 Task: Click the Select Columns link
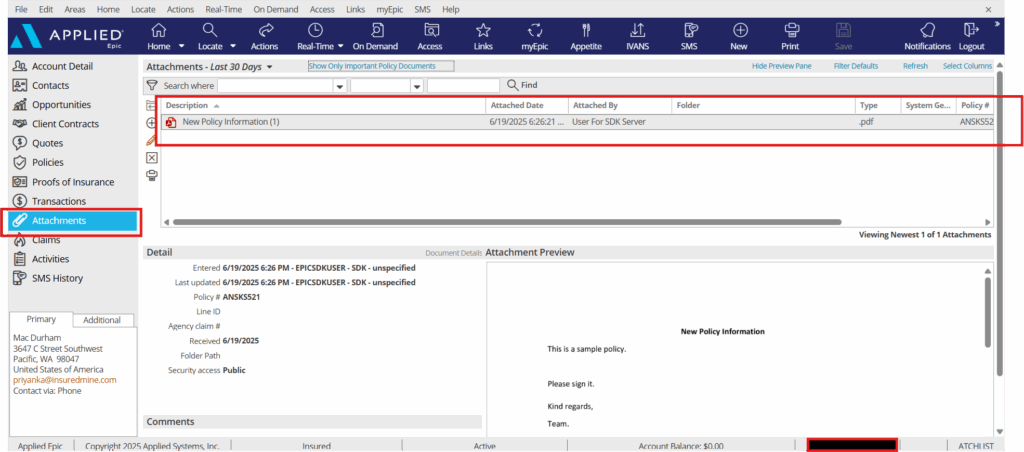point(967,66)
